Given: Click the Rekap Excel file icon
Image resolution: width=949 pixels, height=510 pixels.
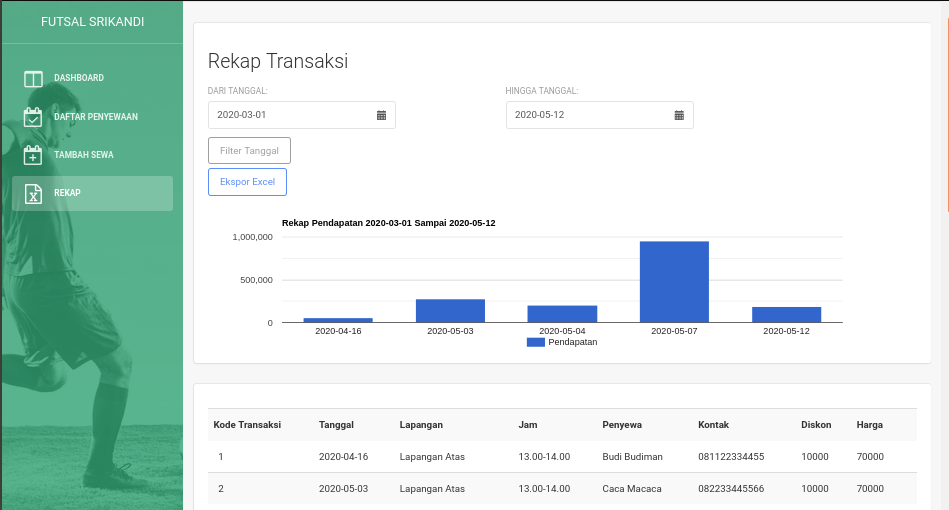Looking at the screenshot, I should 33,193.
